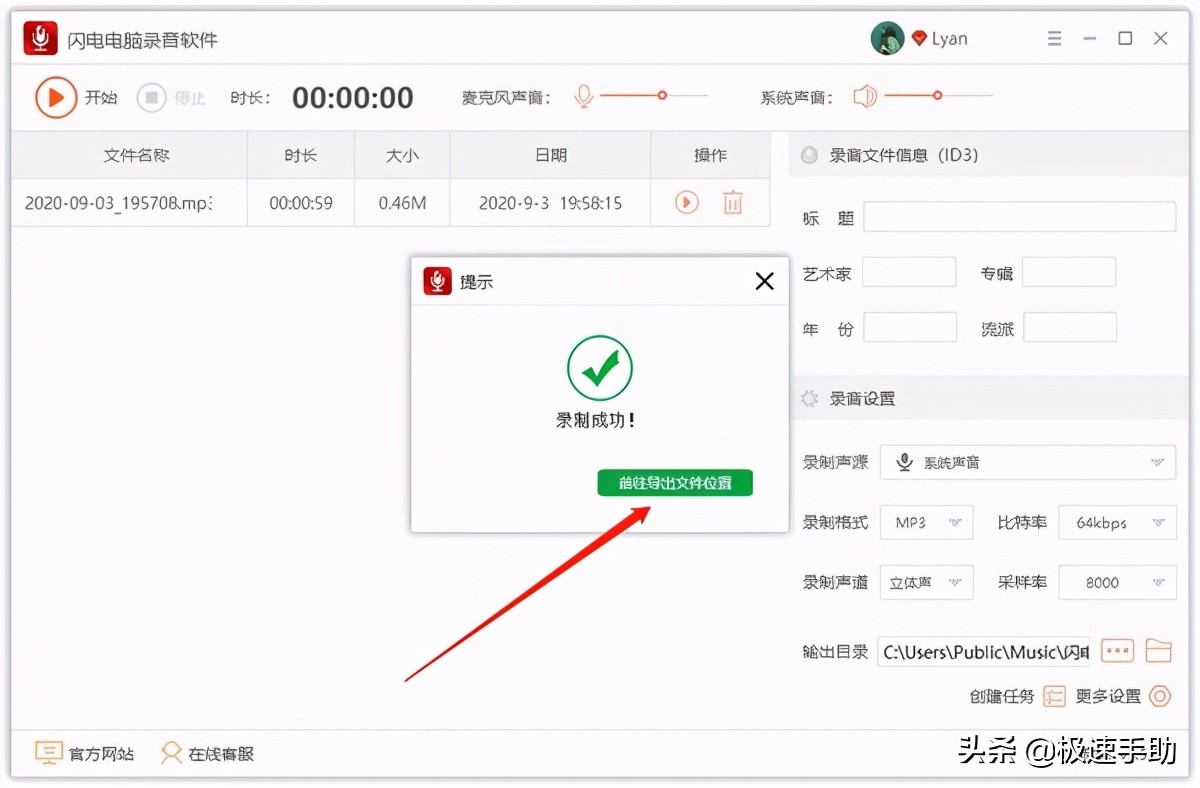Open the 比特率 64kbps dropdown

(1117, 522)
